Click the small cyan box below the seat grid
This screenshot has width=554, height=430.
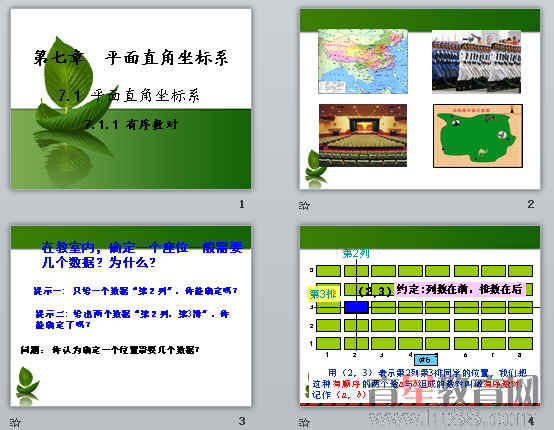pos(425,360)
